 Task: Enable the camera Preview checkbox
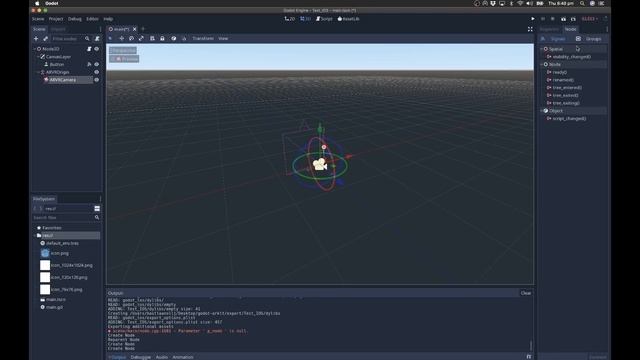point(114,59)
